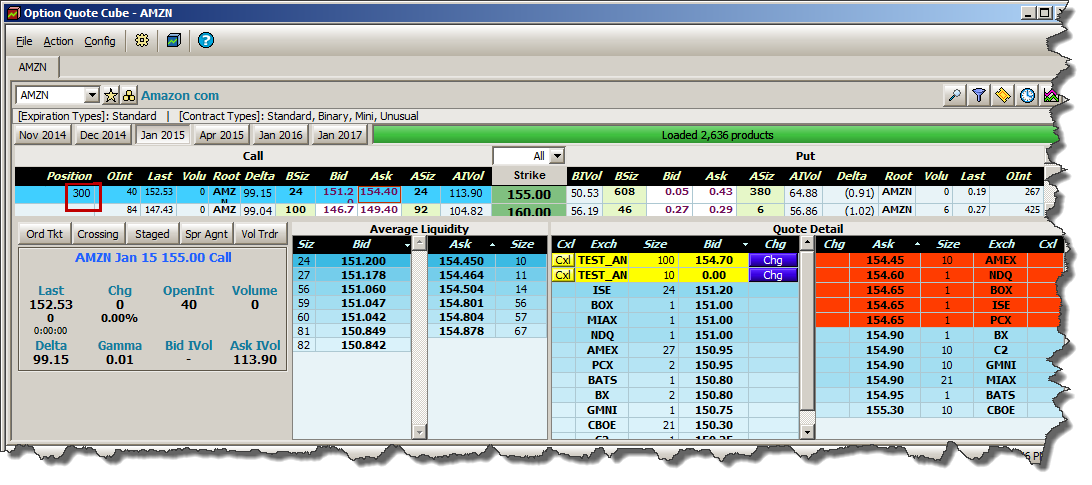Click the clock icon in toolbar
This screenshot has width=1092, height=485.
tap(1027, 96)
